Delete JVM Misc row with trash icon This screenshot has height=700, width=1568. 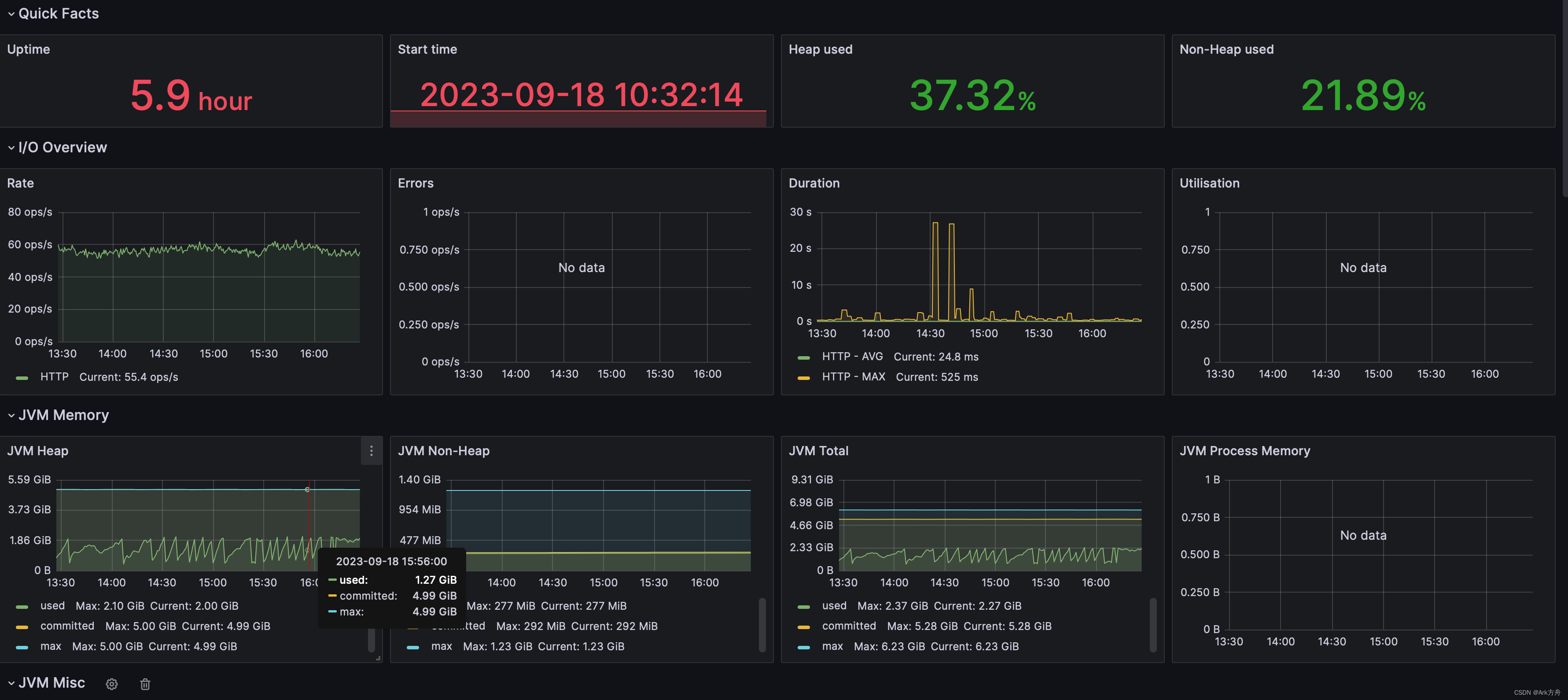[x=145, y=684]
